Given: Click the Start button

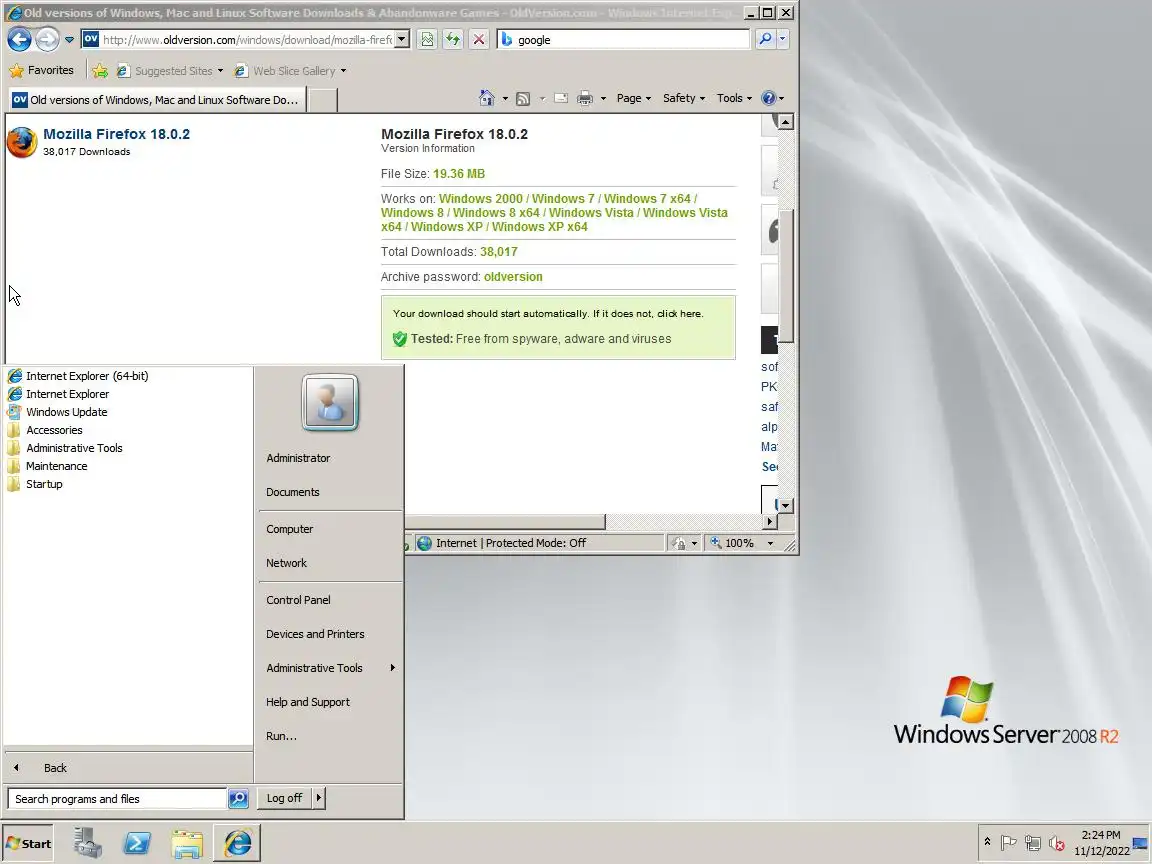Looking at the screenshot, I should click(28, 843).
